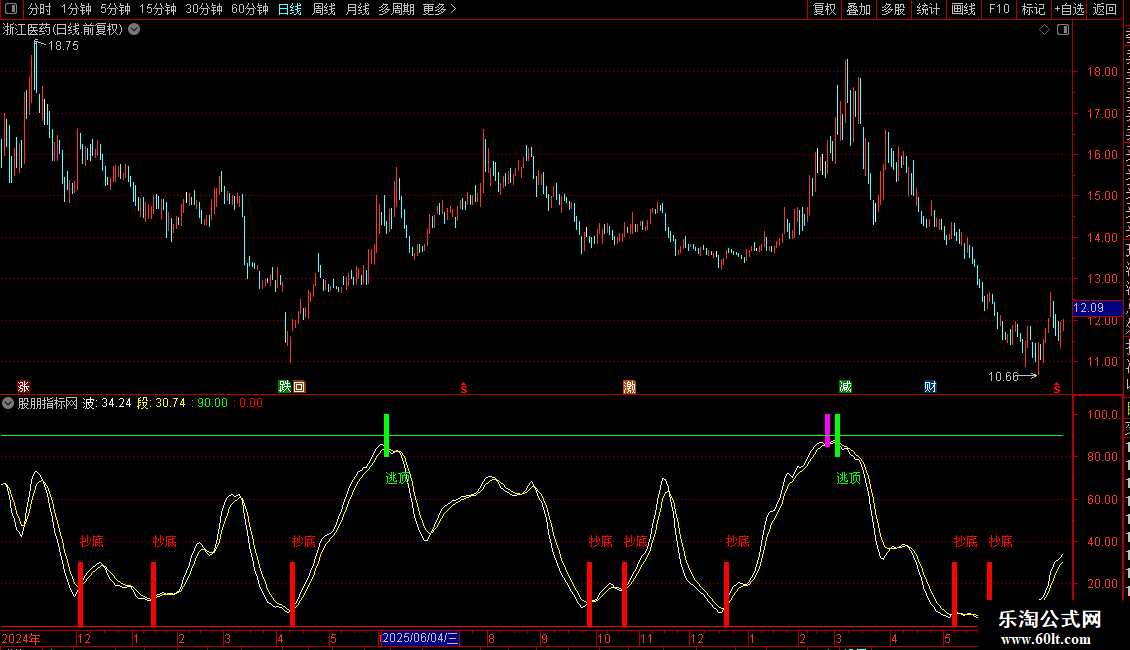Click the red $ marker below the June candles
Image resolution: width=1130 pixels, height=650 pixels.
(463, 388)
